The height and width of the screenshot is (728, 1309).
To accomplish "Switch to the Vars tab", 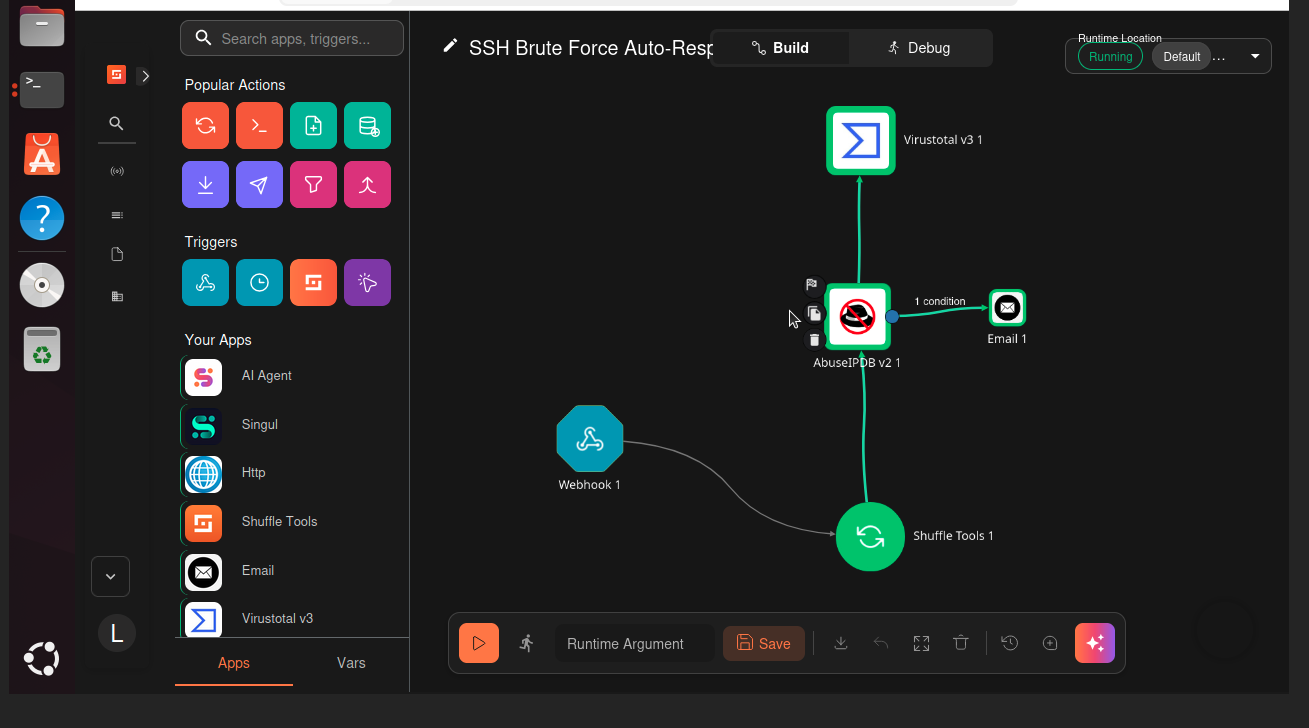I will [351, 663].
